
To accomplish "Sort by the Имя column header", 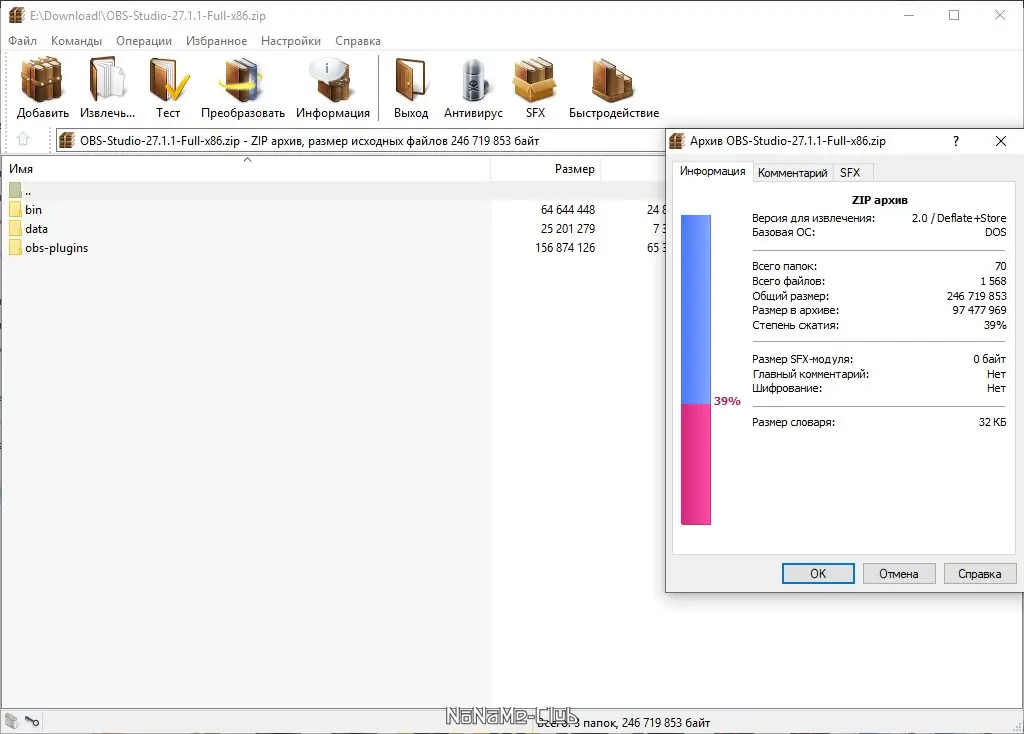I will point(245,168).
